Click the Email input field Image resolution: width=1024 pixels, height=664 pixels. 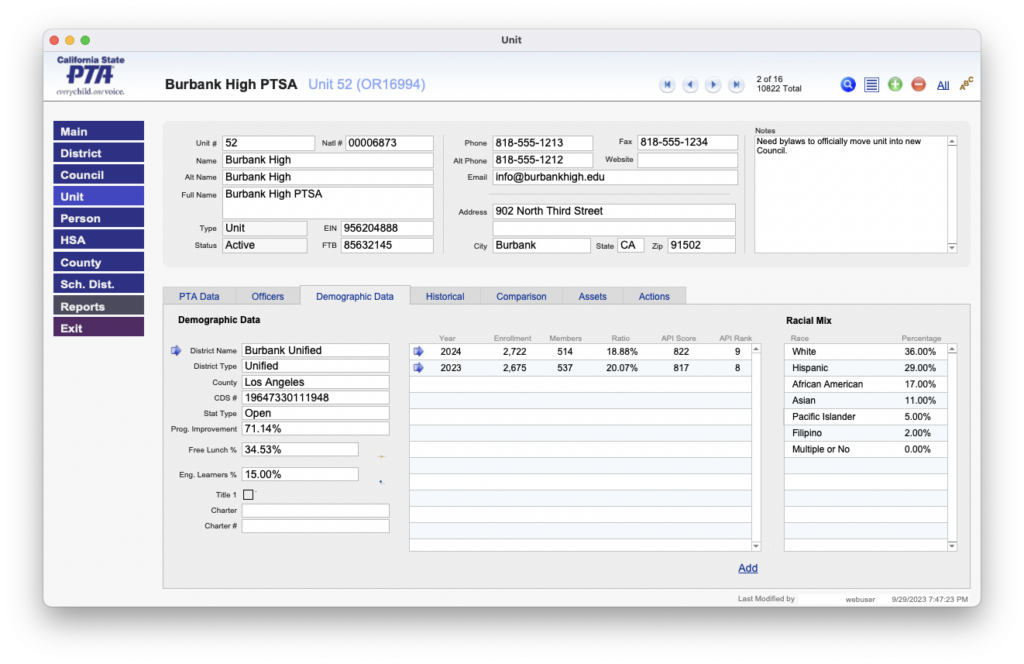click(615, 177)
